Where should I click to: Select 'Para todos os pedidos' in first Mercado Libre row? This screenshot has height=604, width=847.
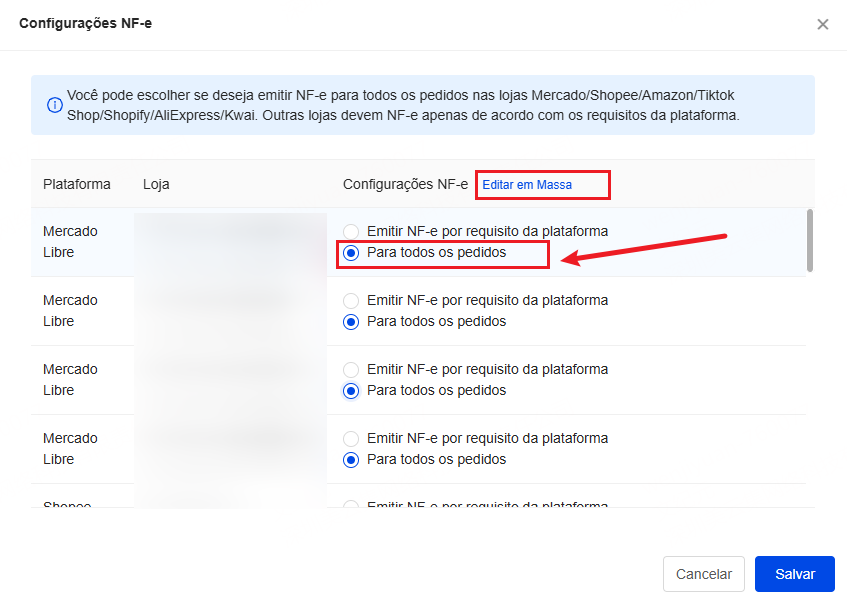click(x=351, y=253)
